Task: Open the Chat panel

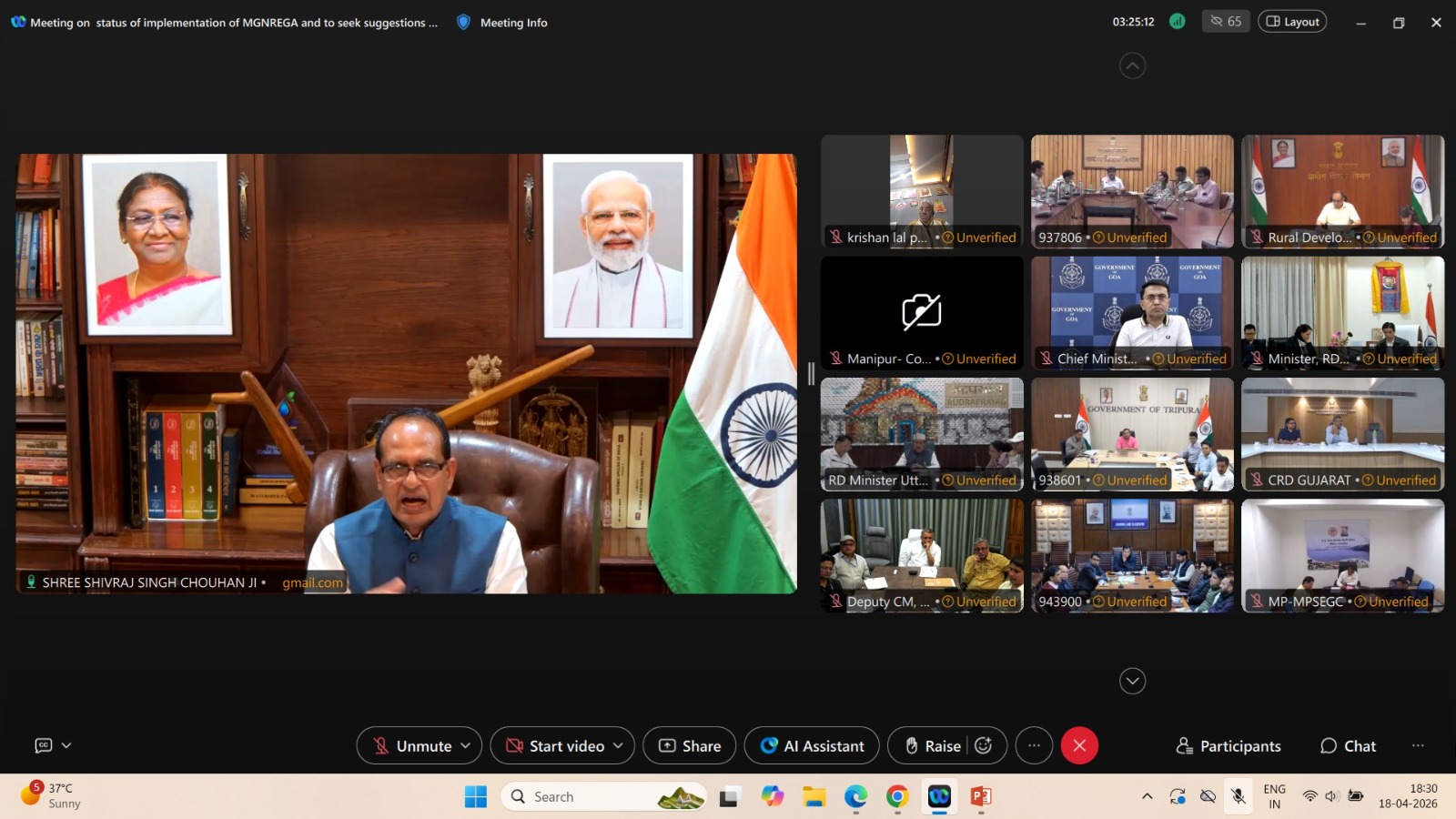Action: (x=1348, y=745)
